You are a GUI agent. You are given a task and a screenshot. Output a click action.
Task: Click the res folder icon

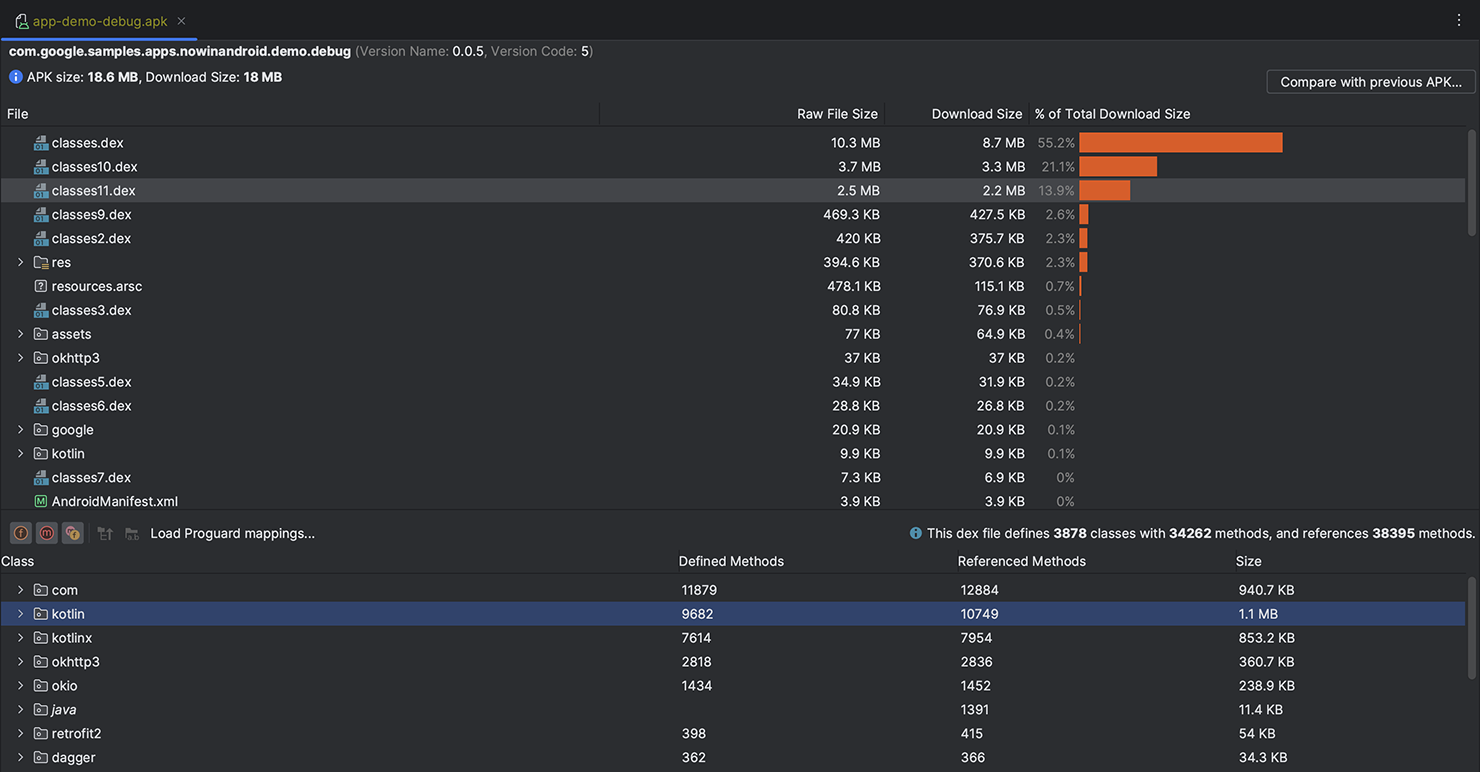click(39, 262)
